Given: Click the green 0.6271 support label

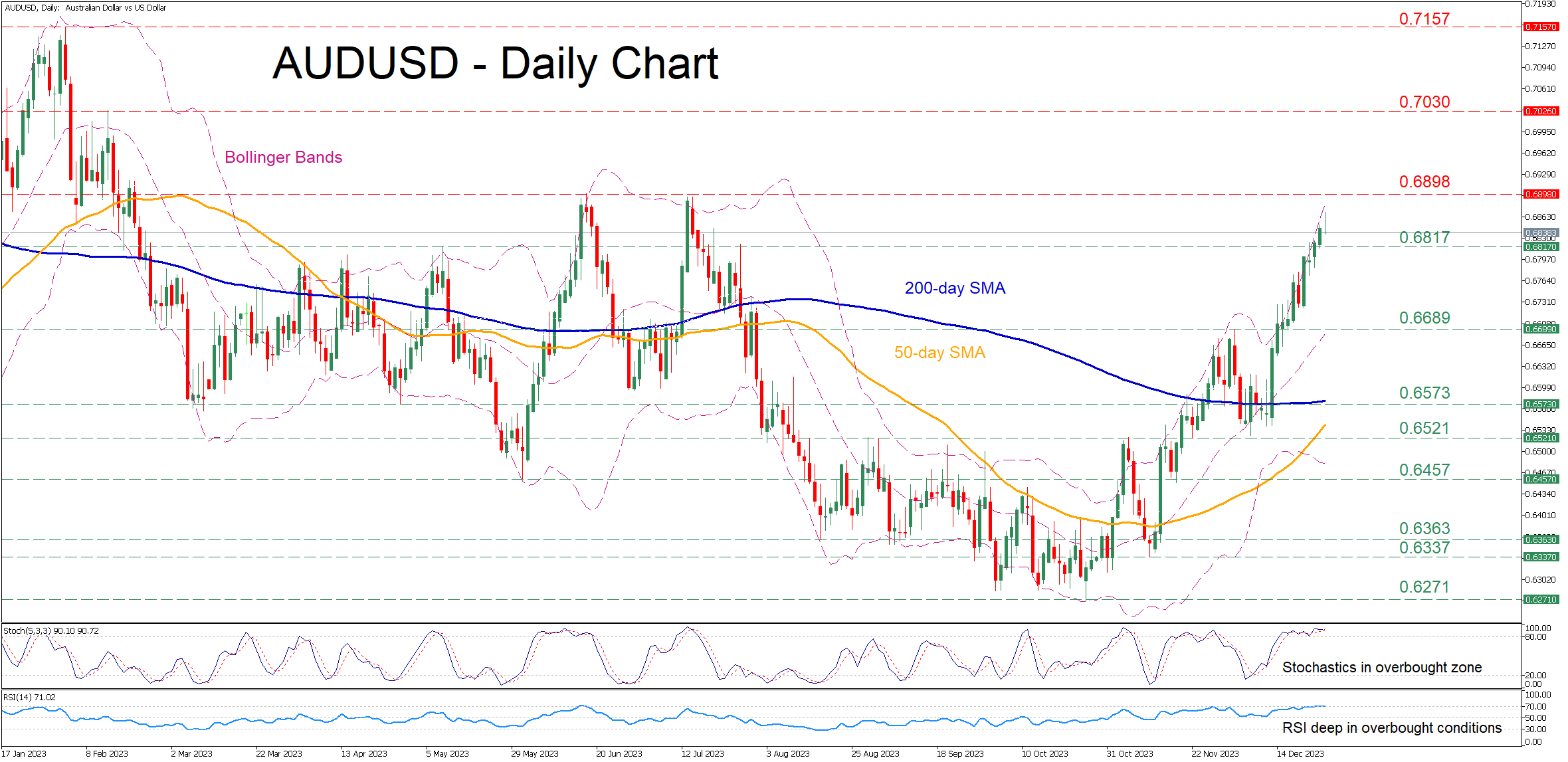Looking at the screenshot, I should click(x=1424, y=587).
